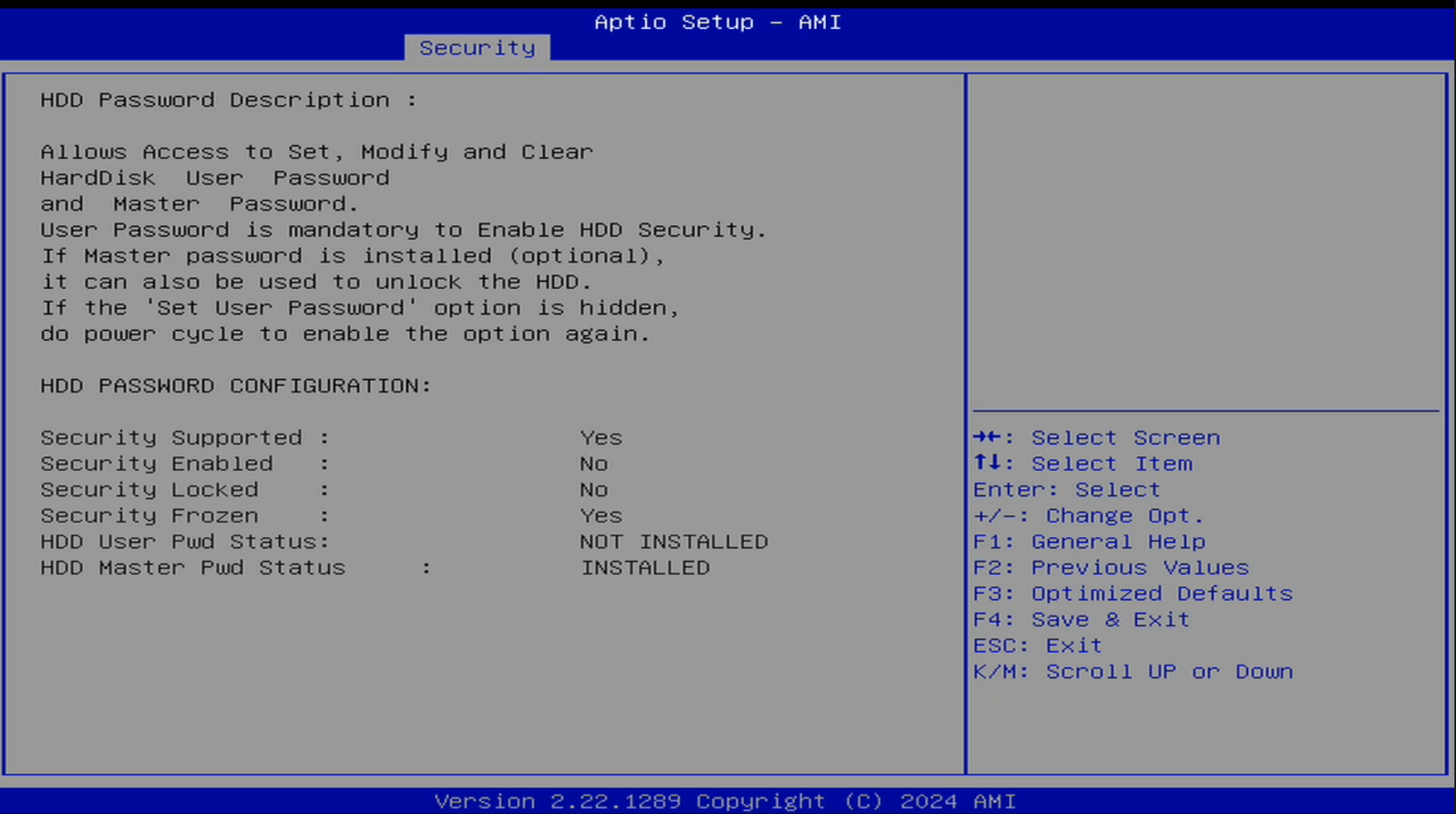Click the HDD Password Description heading
Image resolution: width=1456 pixels, height=814 pixels.
(x=228, y=100)
